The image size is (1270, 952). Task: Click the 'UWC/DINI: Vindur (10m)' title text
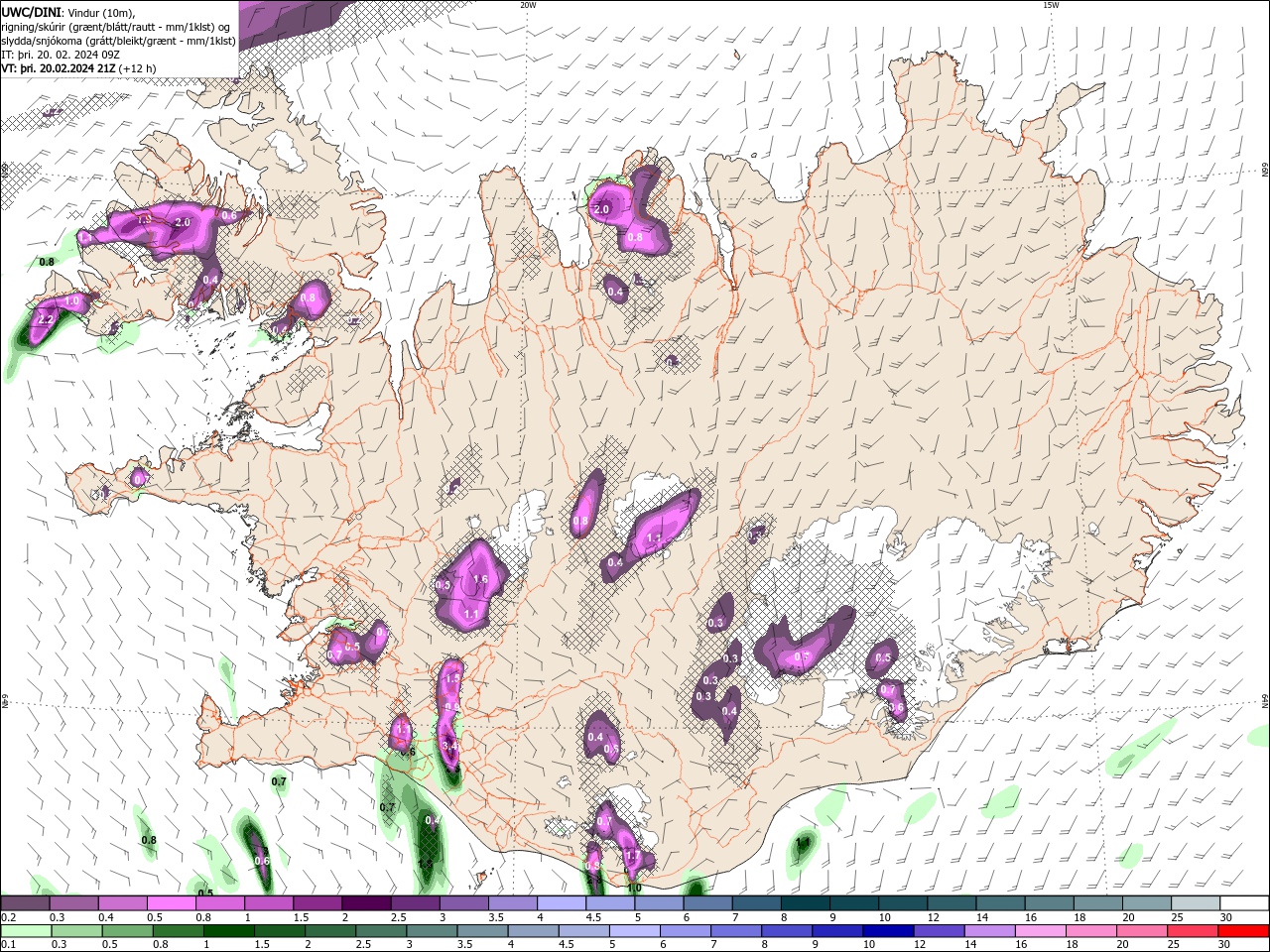point(66,12)
